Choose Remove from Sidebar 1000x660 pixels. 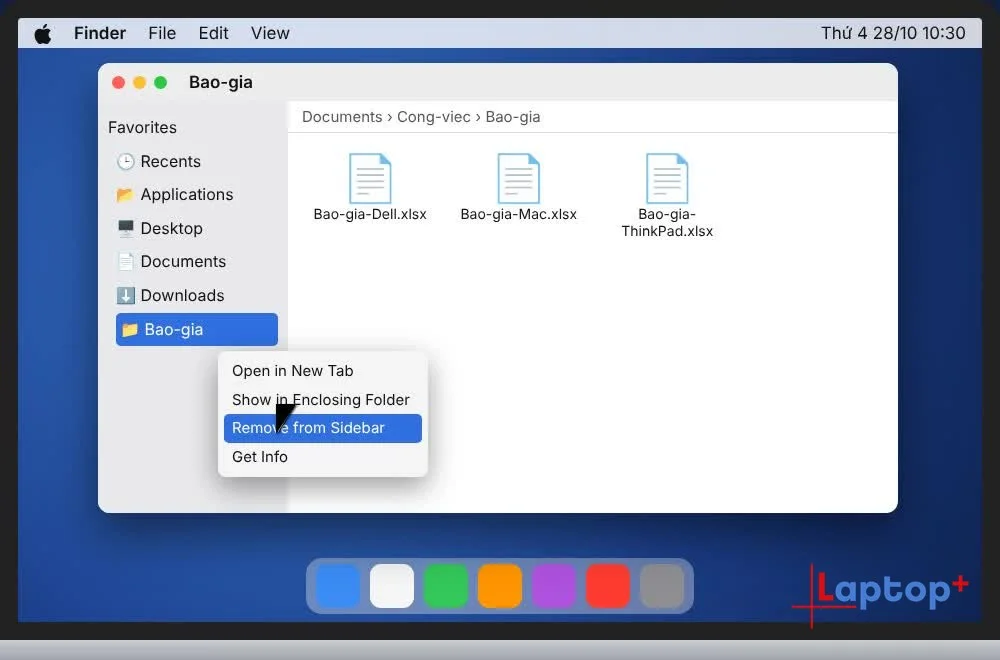[x=323, y=428]
